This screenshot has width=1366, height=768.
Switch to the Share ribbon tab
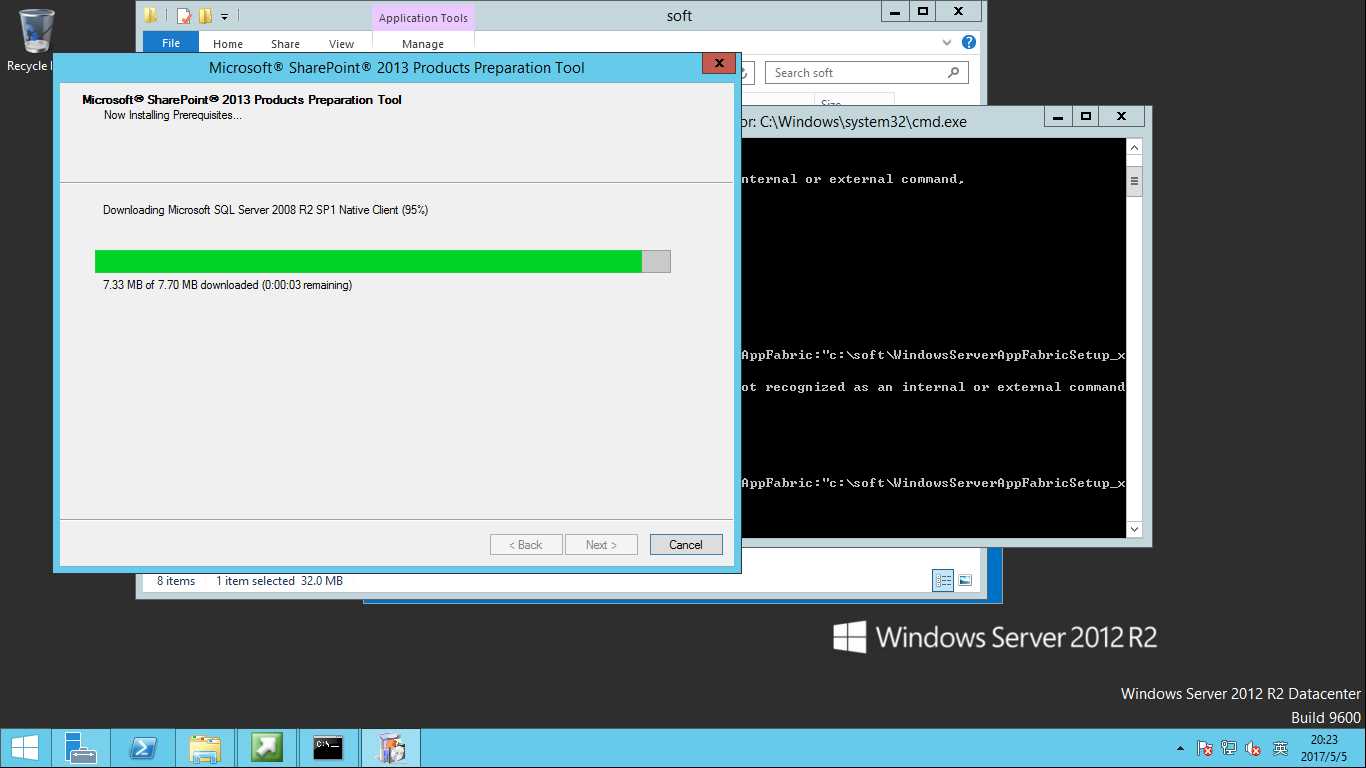pyautogui.click(x=285, y=44)
